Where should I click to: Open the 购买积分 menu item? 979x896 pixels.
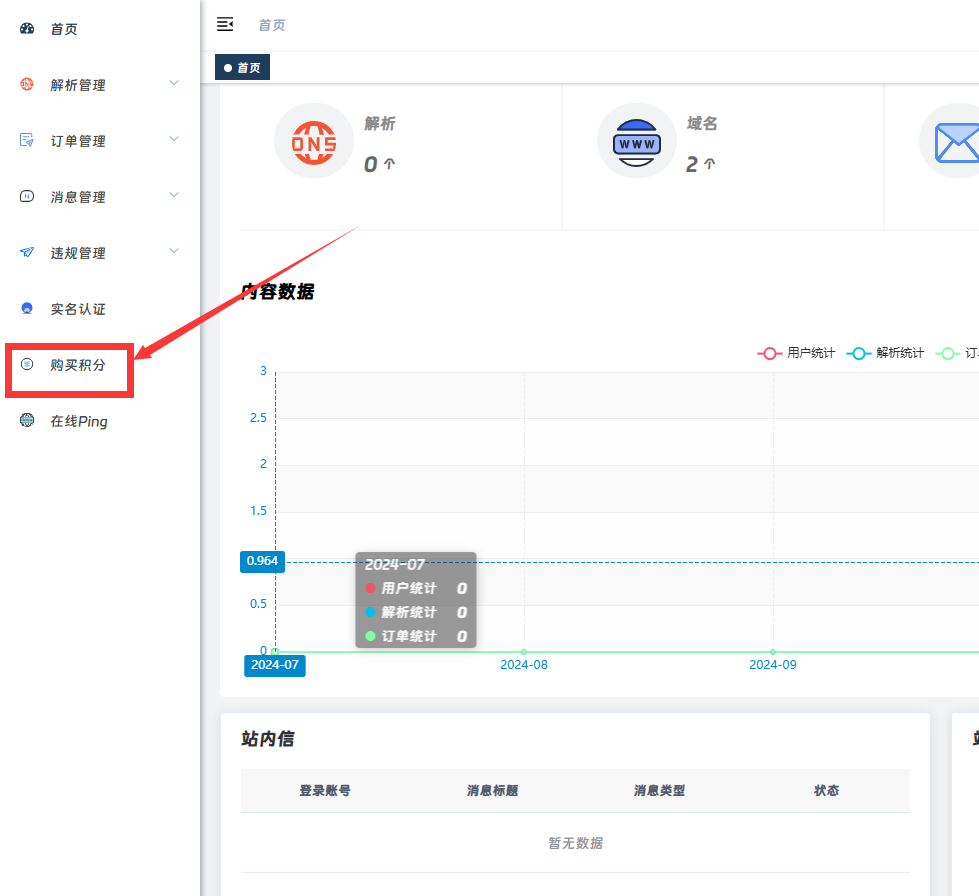coord(77,365)
